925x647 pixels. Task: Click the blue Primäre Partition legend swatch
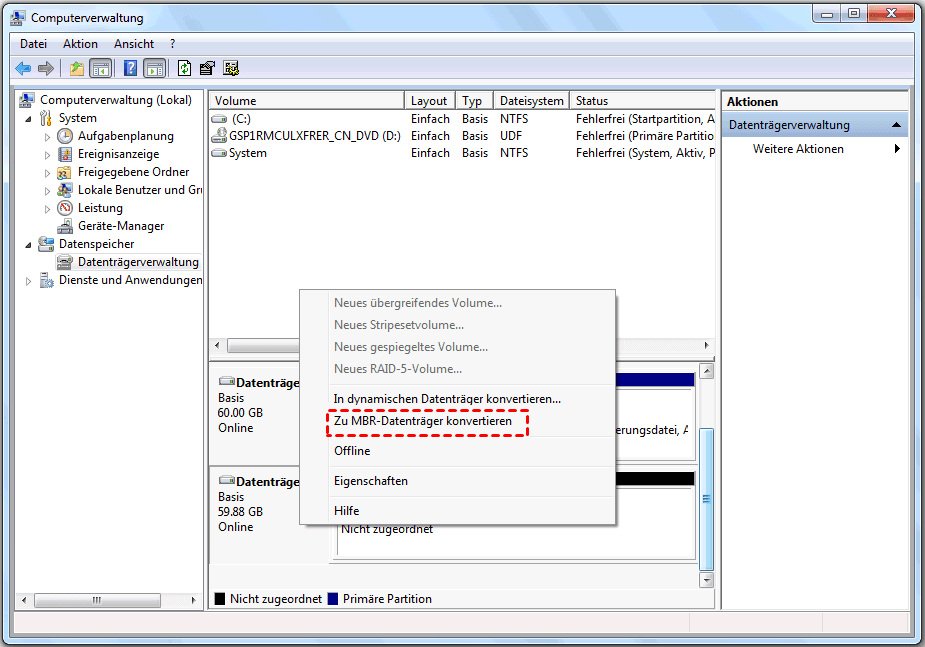click(333, 599)
